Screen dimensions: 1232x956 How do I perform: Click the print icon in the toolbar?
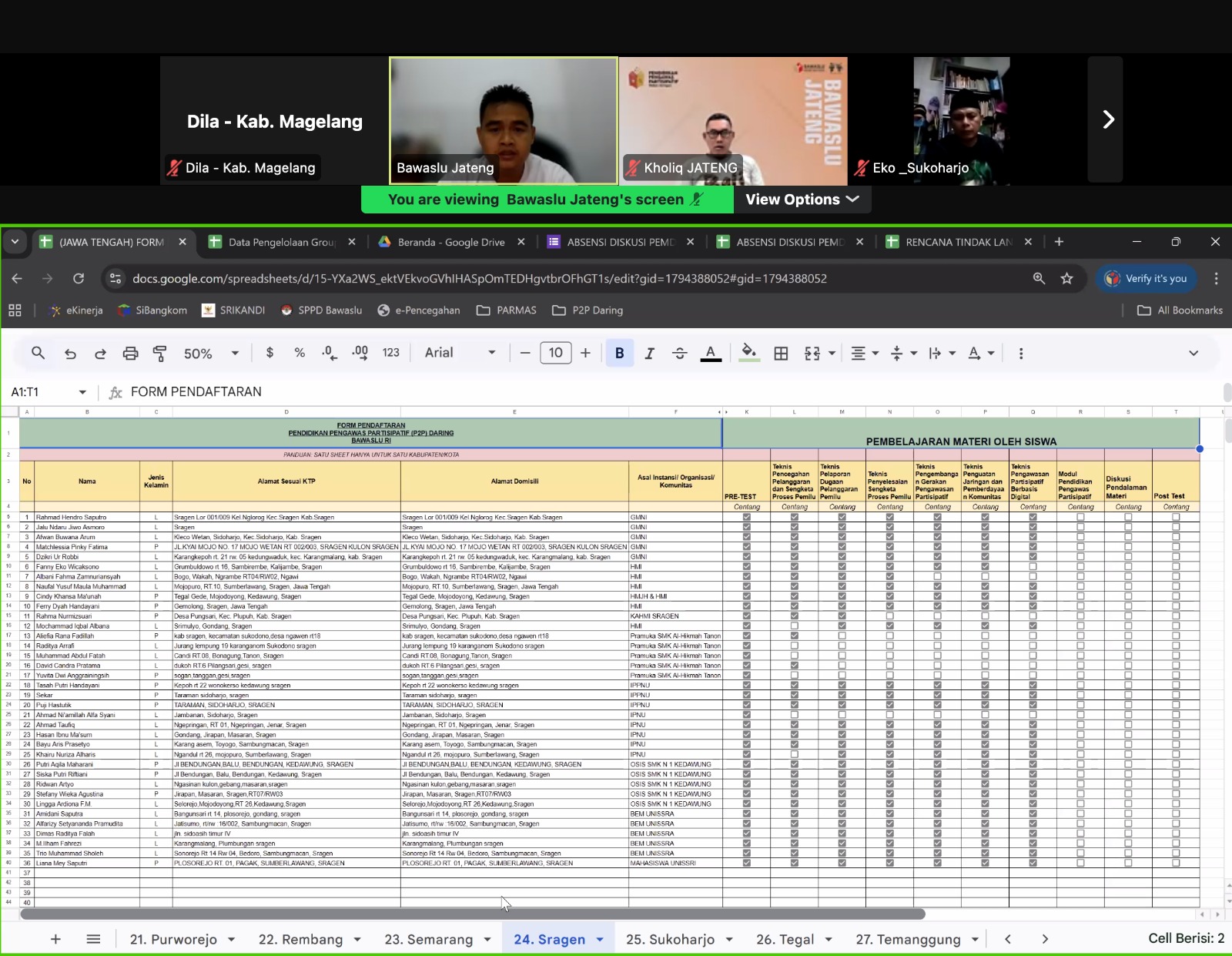click(x=130, y=354)
